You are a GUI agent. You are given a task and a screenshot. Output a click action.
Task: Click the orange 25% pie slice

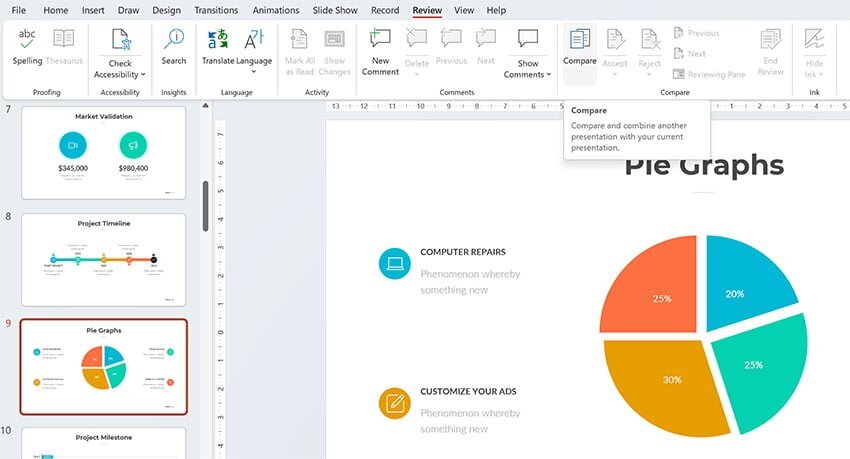[653, 291]
